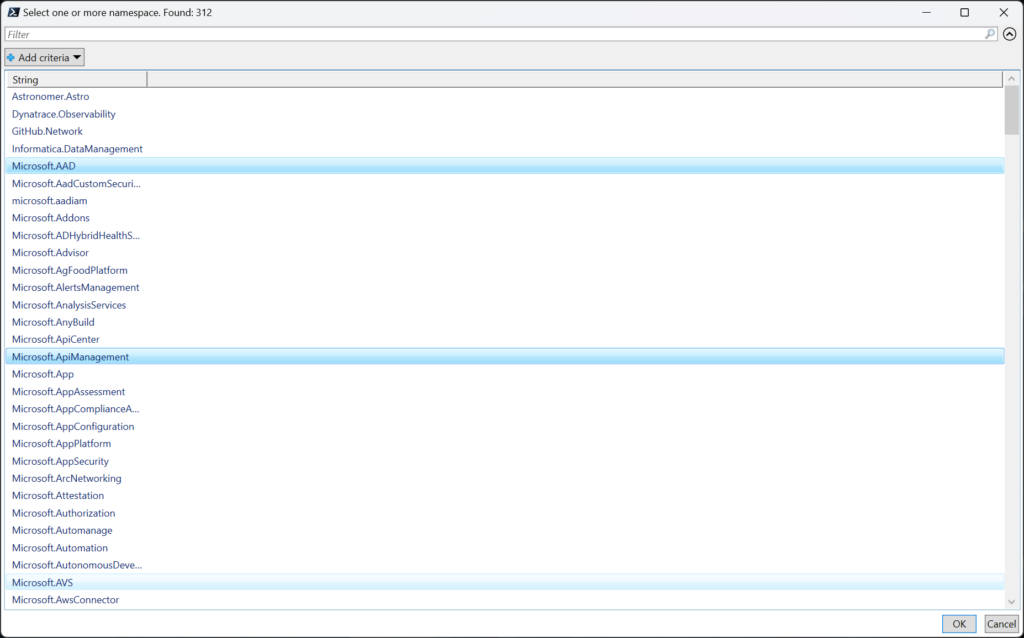Select the Microsoft.AppAssessment row
This screenshot has height=638, width=1024.
[505, 392]
